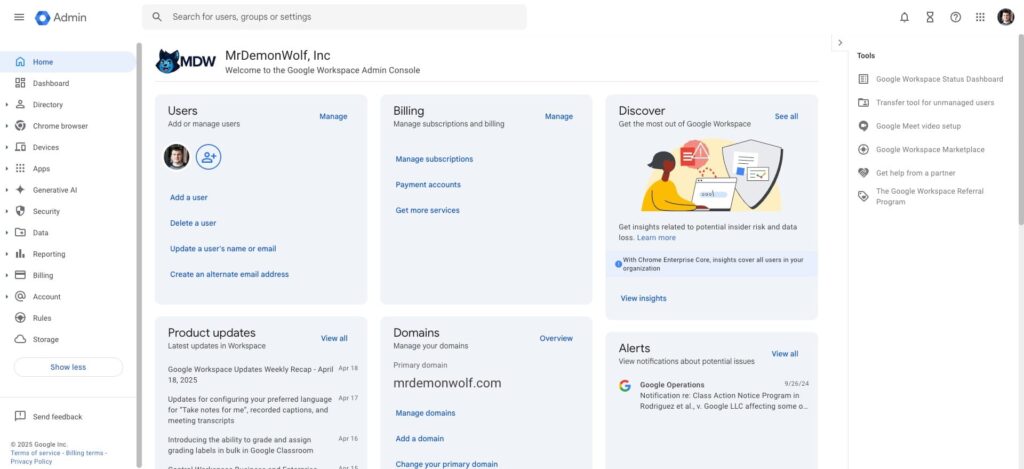The image size is (1024, 469).
Task: Click the Google Admin logo
Action: tap(61, 18)
